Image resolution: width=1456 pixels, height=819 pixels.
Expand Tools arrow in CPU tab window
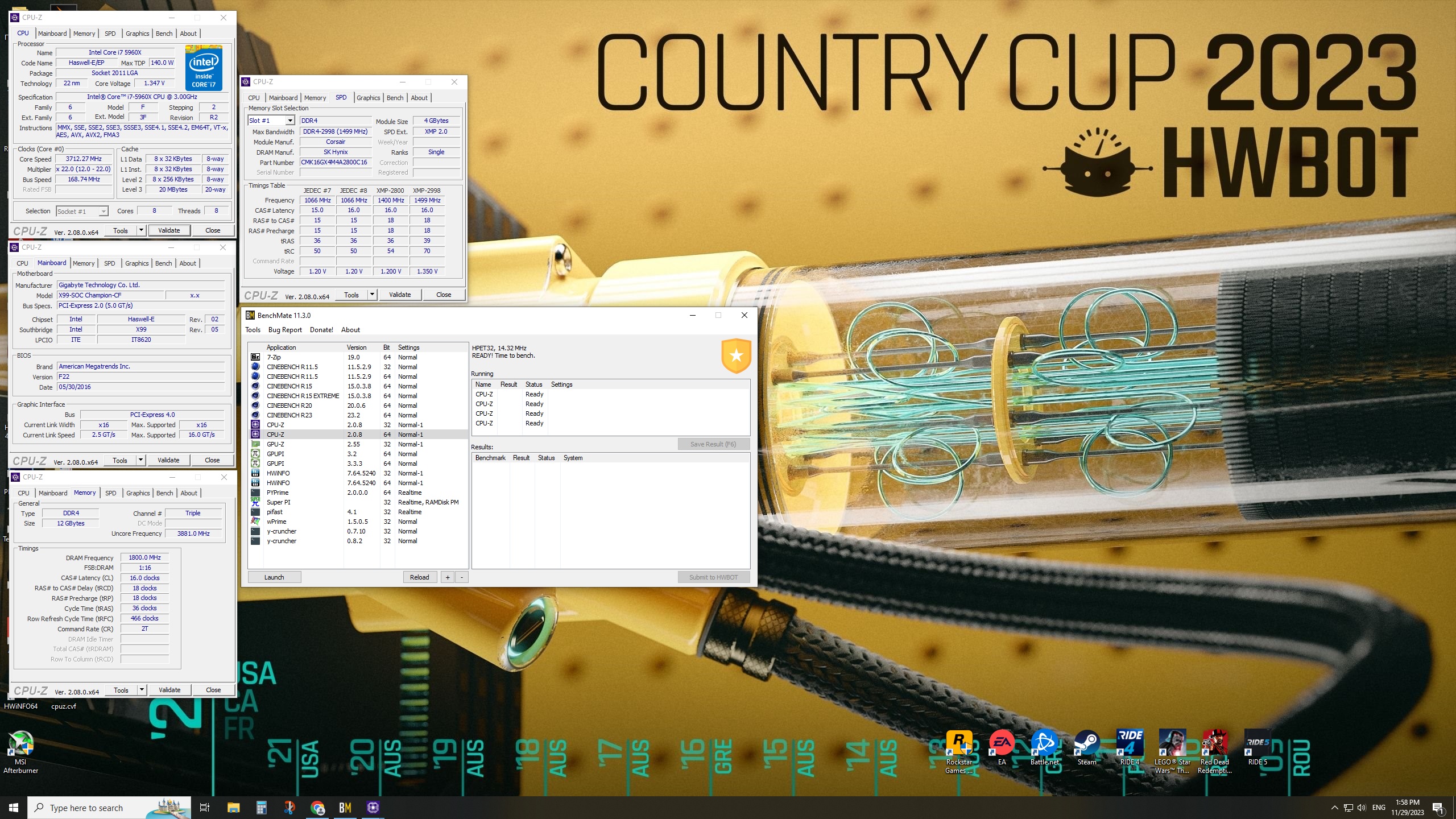[141, 230]
